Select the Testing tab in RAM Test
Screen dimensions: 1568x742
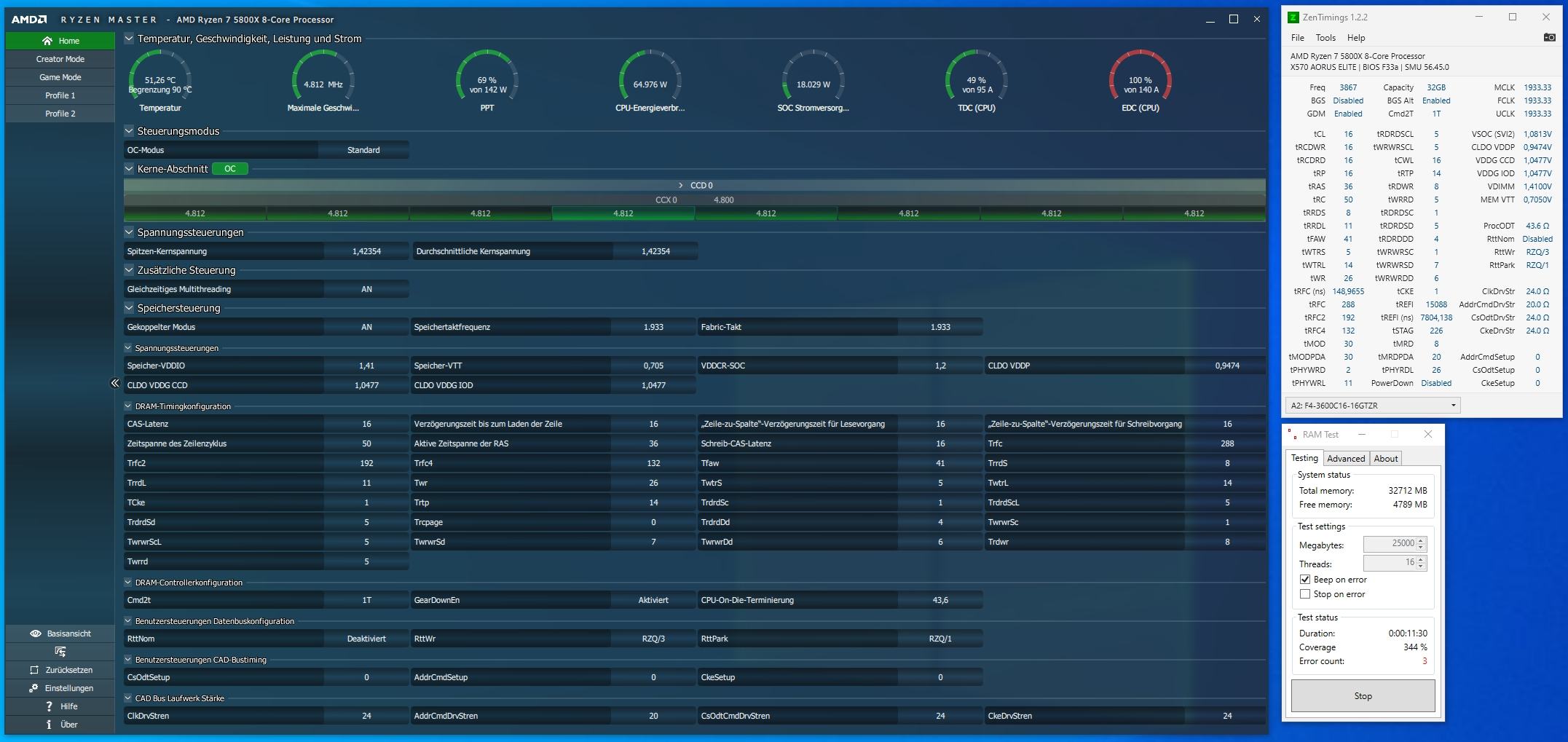click(1304, 458)
